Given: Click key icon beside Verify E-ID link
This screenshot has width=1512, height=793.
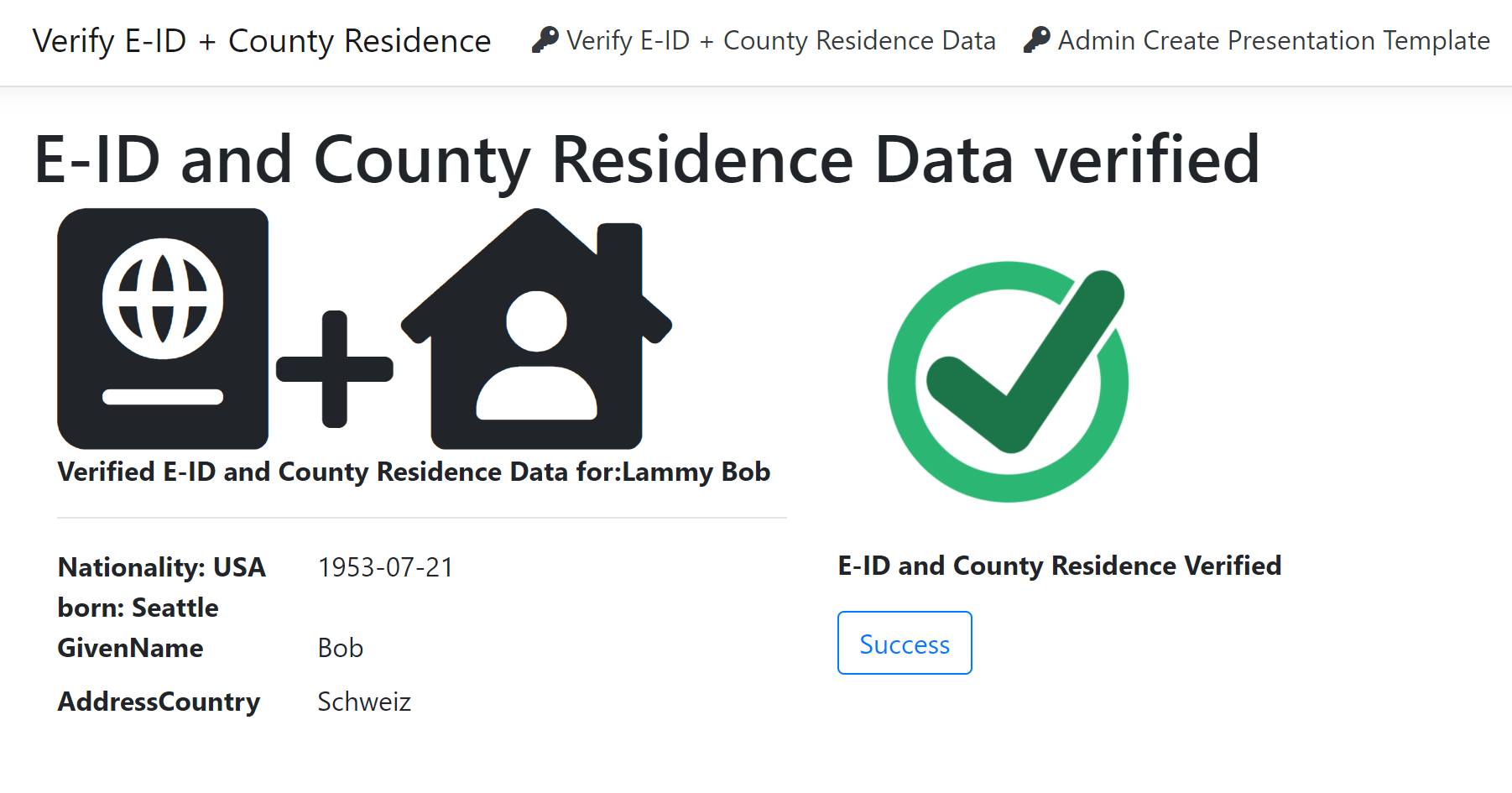Looking at the screenshot, I should click(545, 39).
